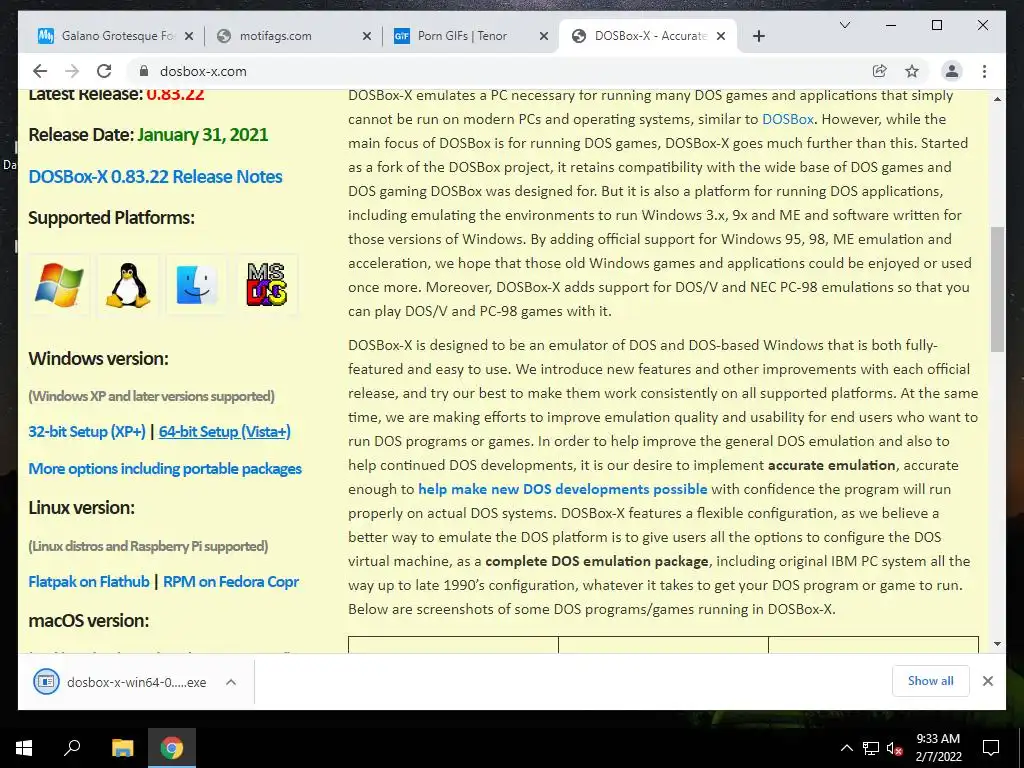Click the browser forward arrow
Screen dimensions: 1024x768
tap(72, 71)
